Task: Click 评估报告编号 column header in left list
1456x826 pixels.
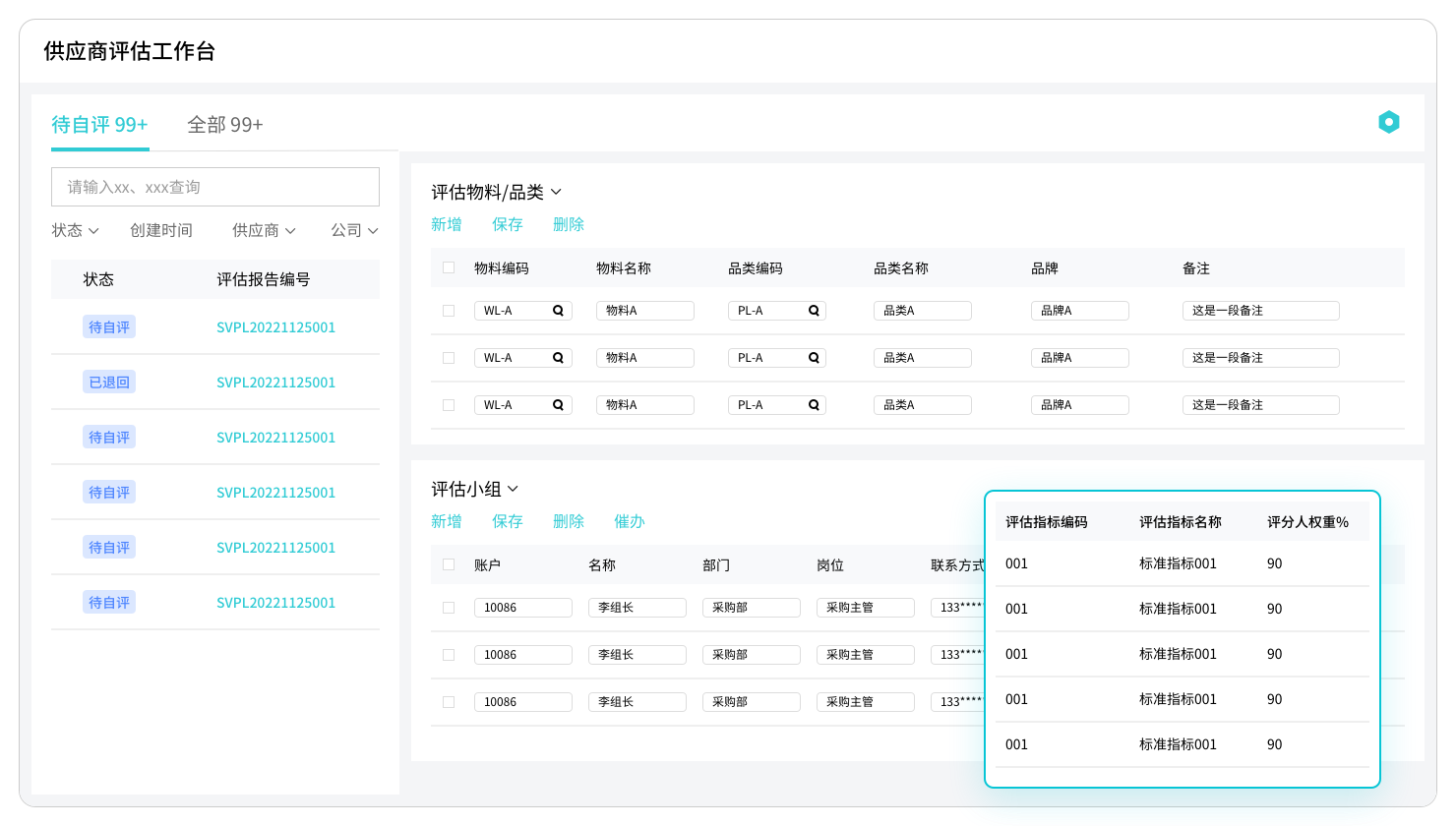Action: pyautogui.click(x=264, y=279)
